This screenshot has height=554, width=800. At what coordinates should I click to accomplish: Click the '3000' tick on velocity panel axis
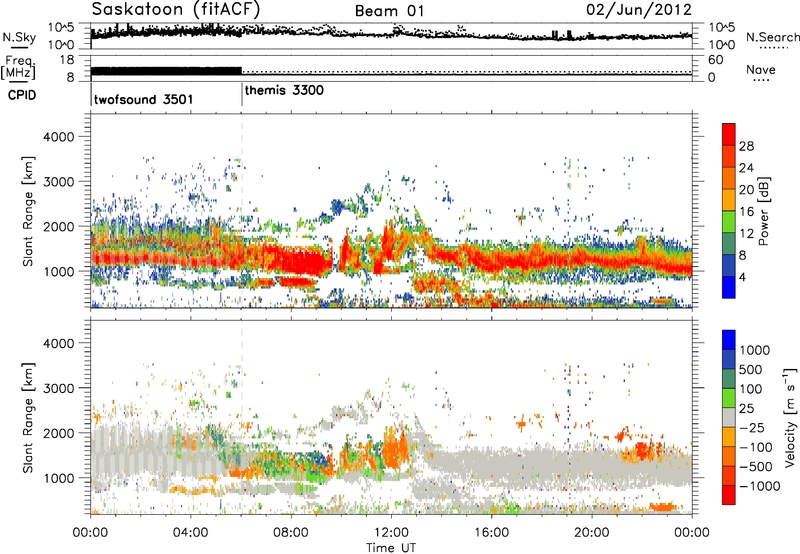[x=58, y=388]
